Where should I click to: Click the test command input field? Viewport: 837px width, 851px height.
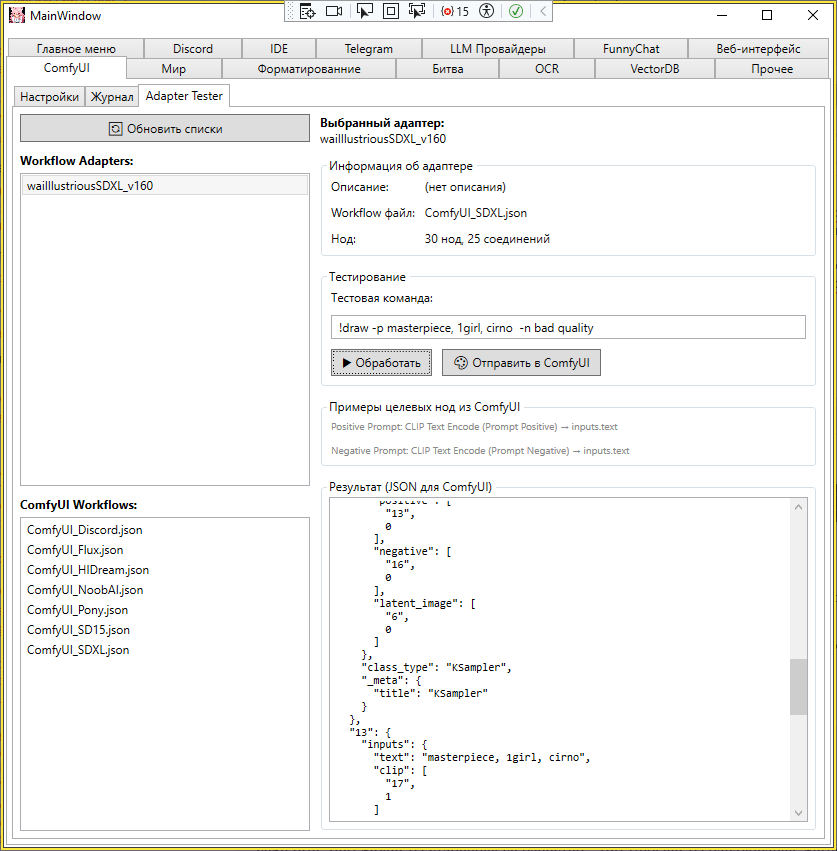coord(568,327)
